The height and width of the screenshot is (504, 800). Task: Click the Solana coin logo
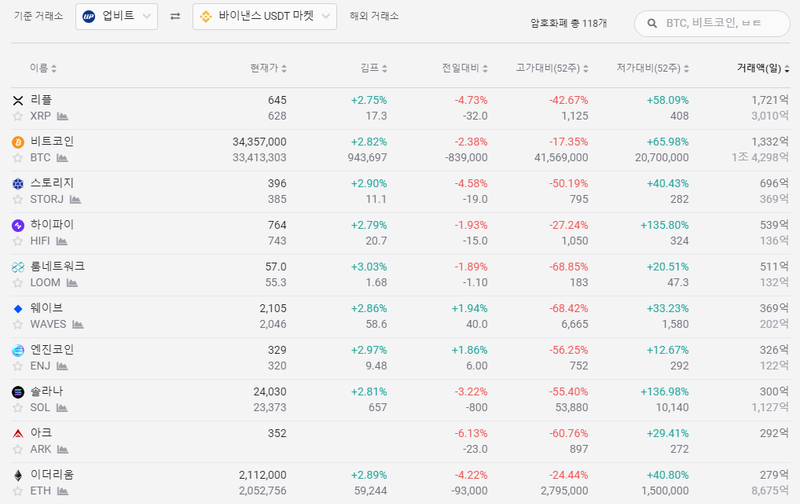point(18,392)
